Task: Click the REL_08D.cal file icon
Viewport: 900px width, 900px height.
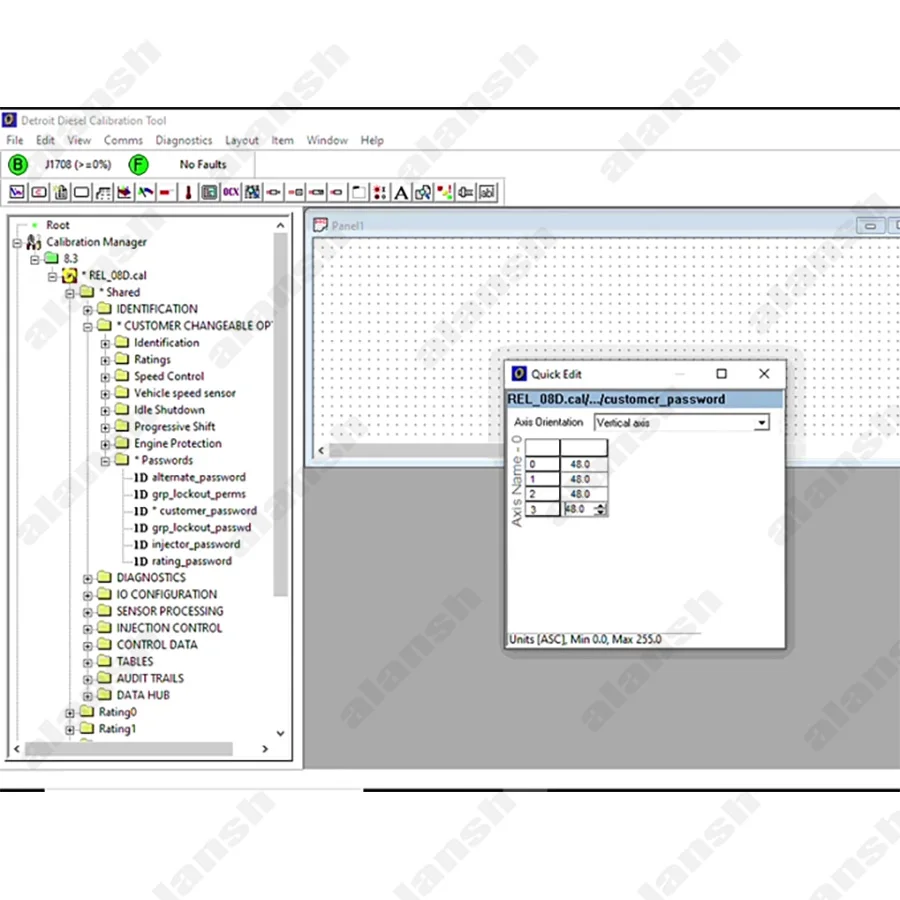Action: coord(69,276)
